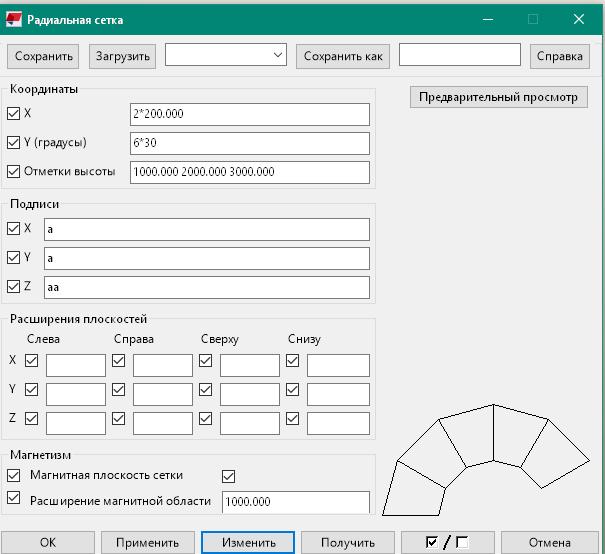
Task: Uncheck the X row Слева checkbox
Action: 32,361
